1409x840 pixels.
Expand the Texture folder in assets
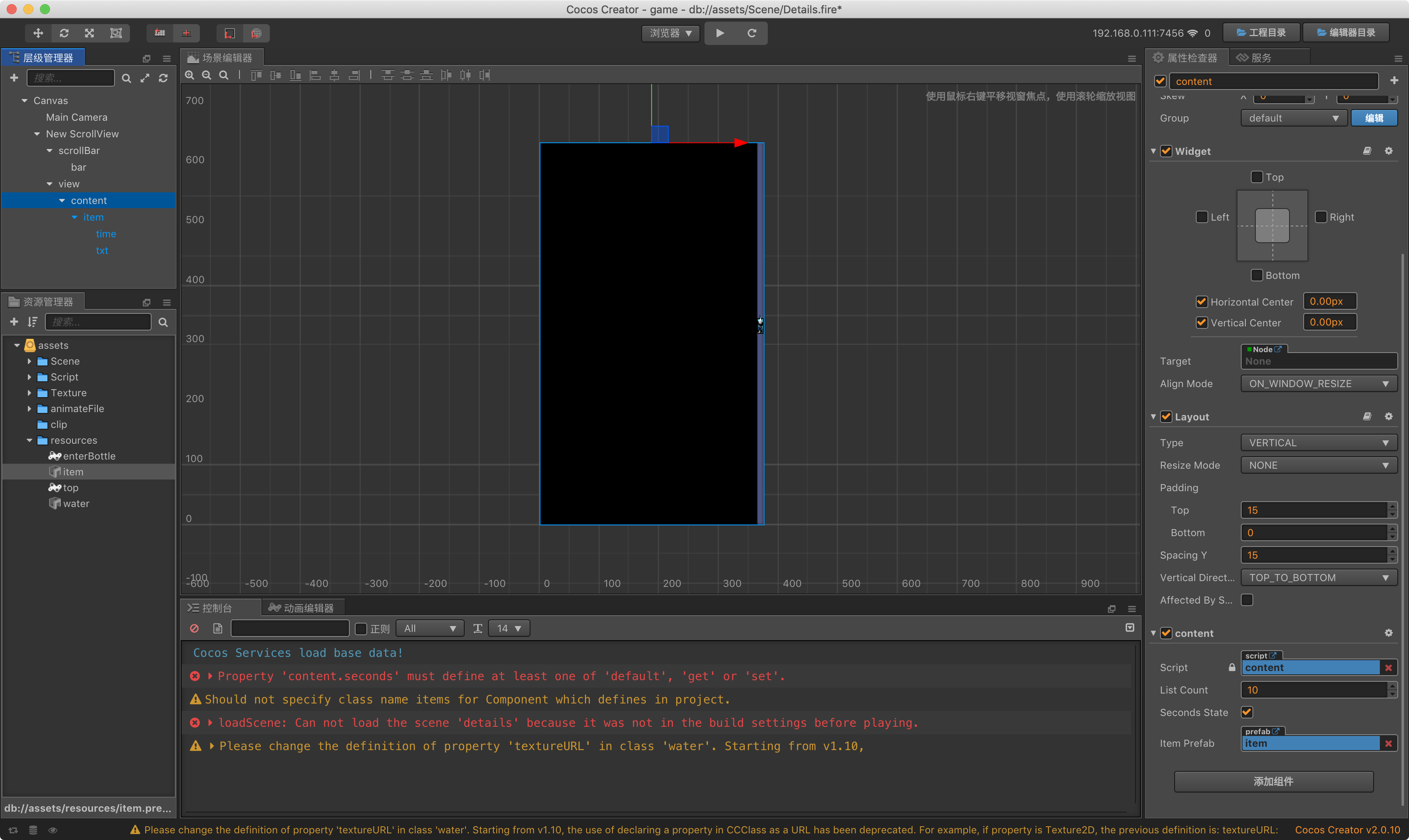[x=30, y=393]
